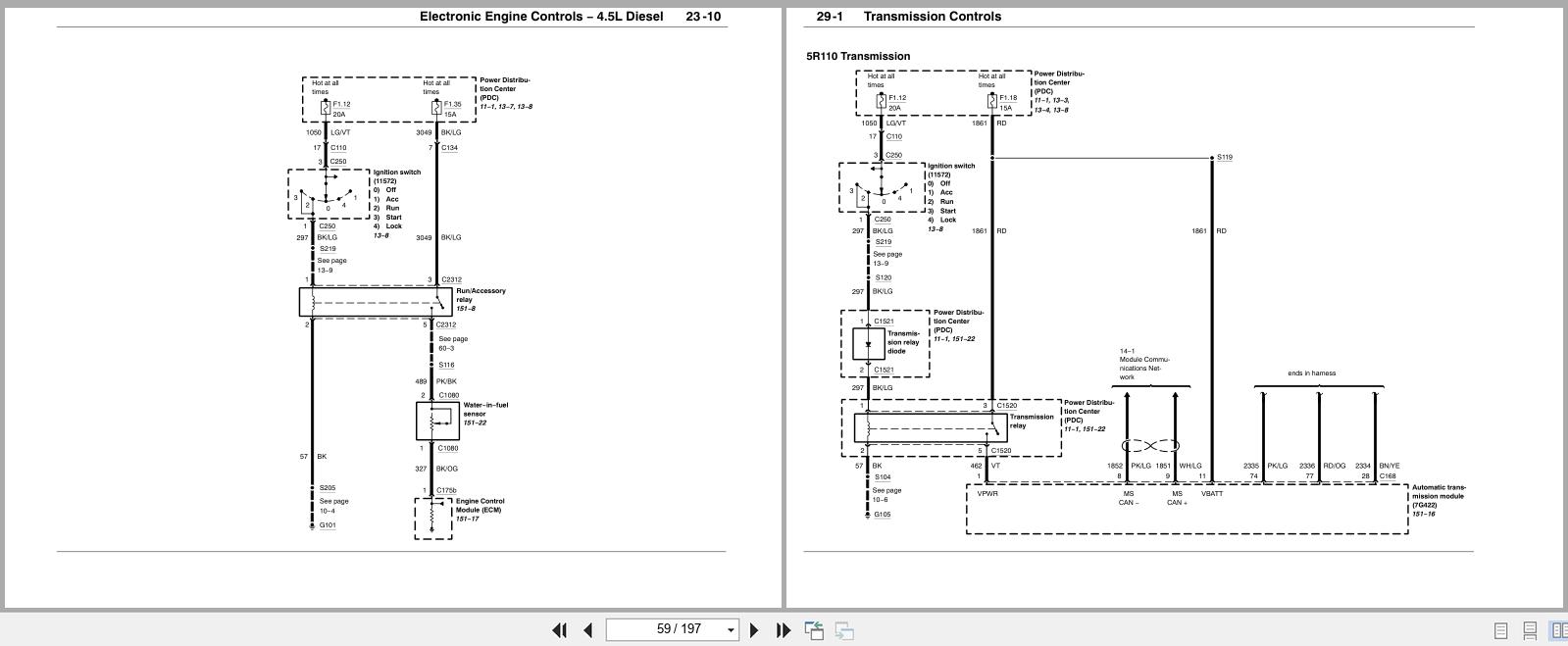Click the page number '29-1' header
Screen dimensions: 1568x646
click(x=830, y=17)
